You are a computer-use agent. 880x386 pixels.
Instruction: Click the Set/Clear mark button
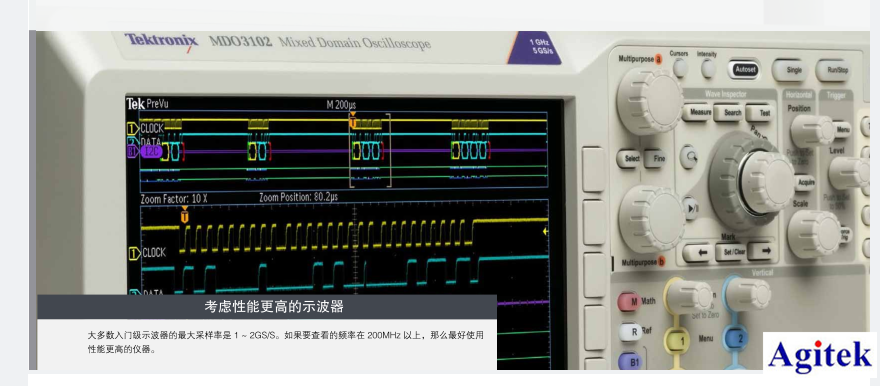[730, 252]
